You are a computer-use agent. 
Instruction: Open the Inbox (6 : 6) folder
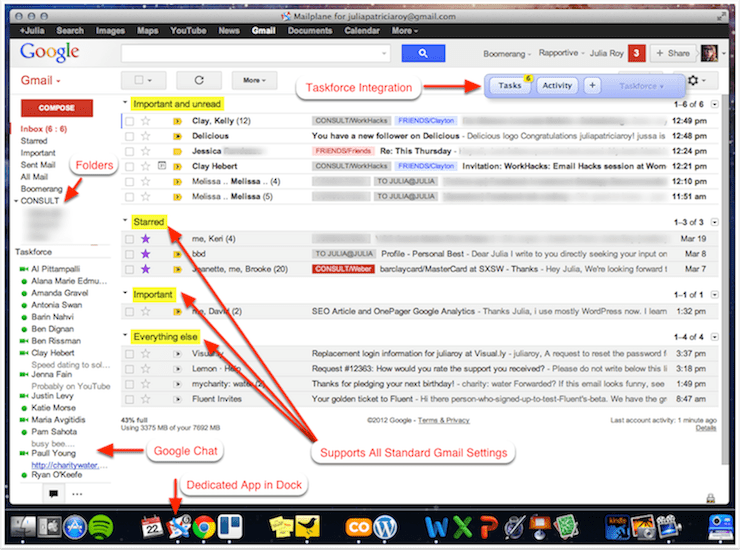(x=43, y=129)
